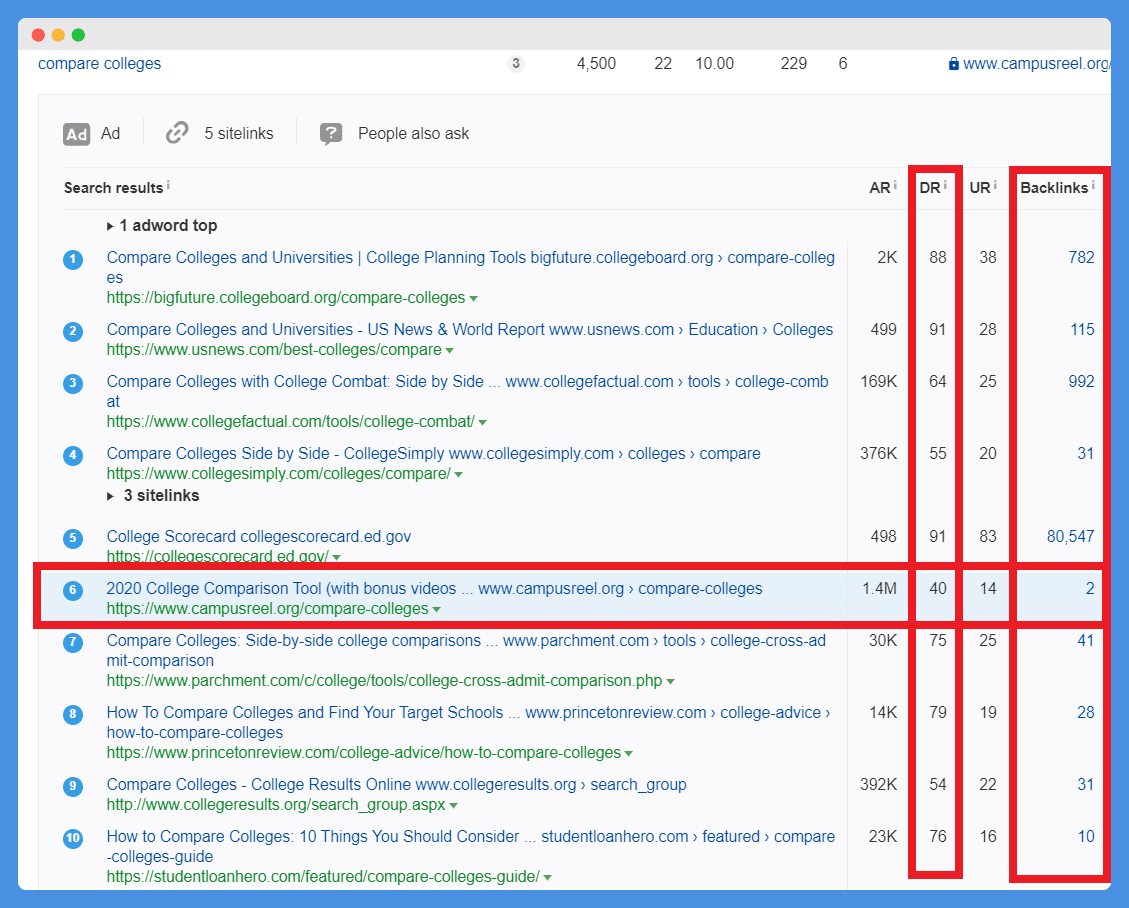
Task: Open dropdown arrow after collegesimply.com compare URL
Action: tap(459, 475)
